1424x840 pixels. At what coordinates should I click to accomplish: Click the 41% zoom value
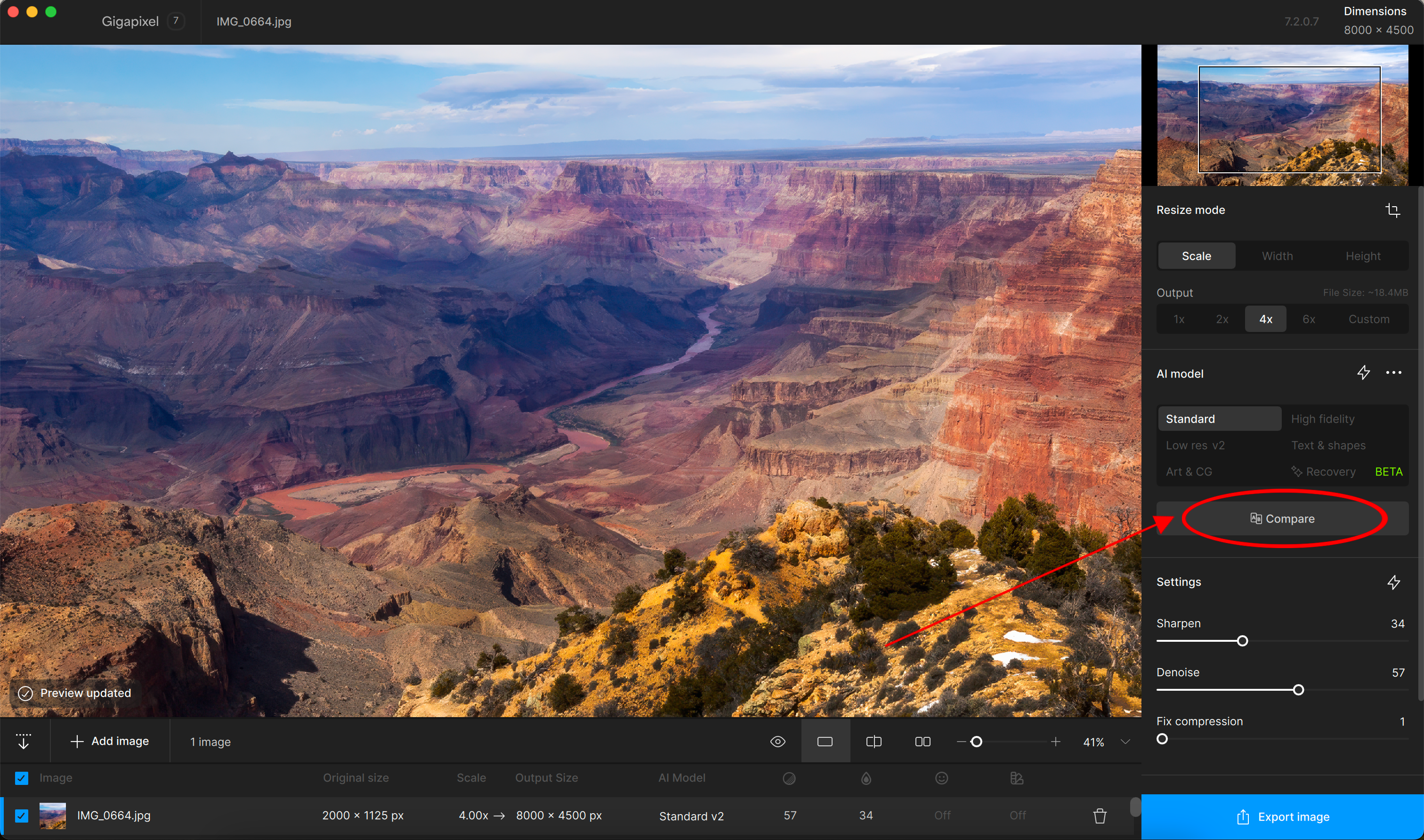pos(1093,742)
